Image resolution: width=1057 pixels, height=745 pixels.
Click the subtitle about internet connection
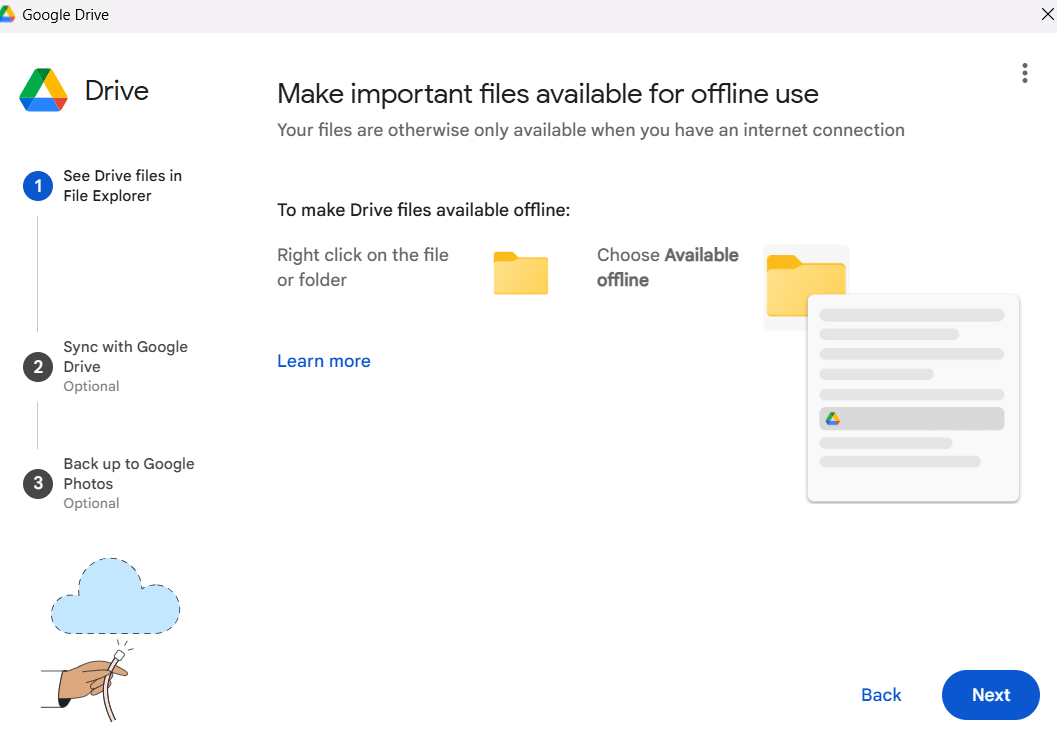(591, 130)
